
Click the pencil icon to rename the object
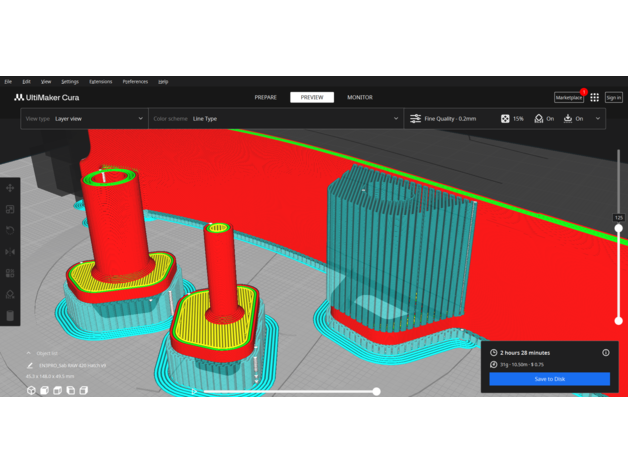pos(30,365)
